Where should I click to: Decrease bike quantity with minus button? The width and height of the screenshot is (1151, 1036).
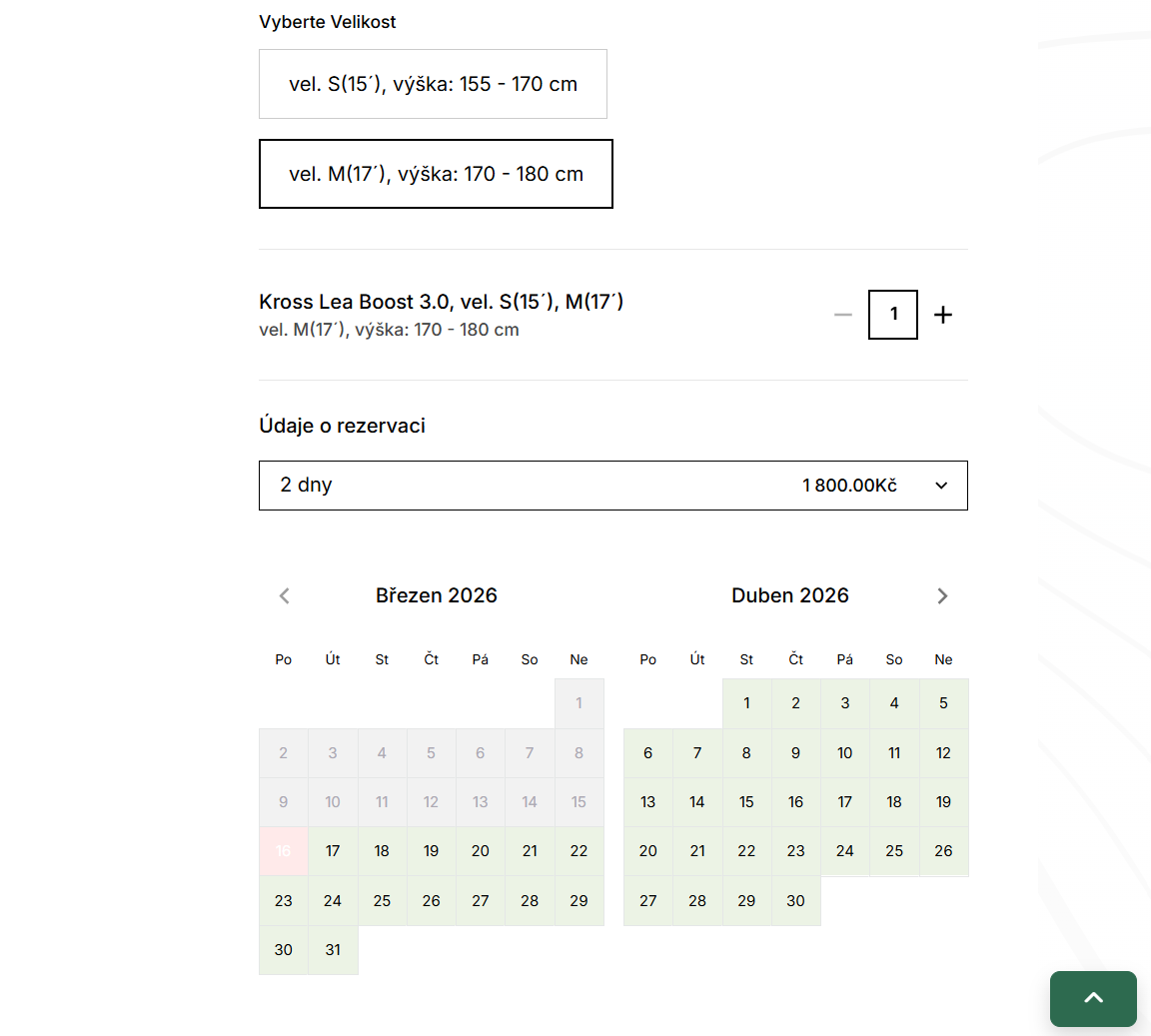843,315
